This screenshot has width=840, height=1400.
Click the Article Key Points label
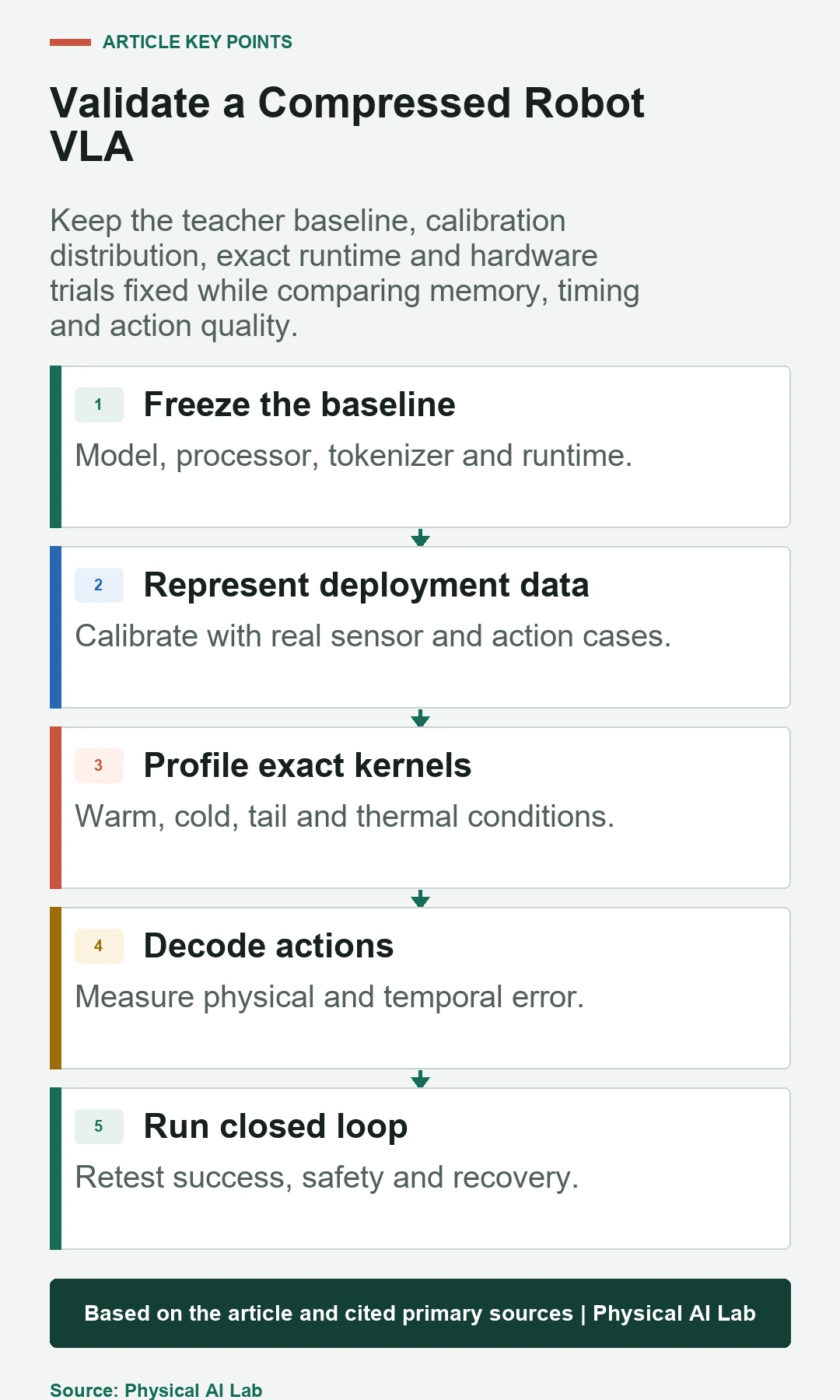(198, 42)
